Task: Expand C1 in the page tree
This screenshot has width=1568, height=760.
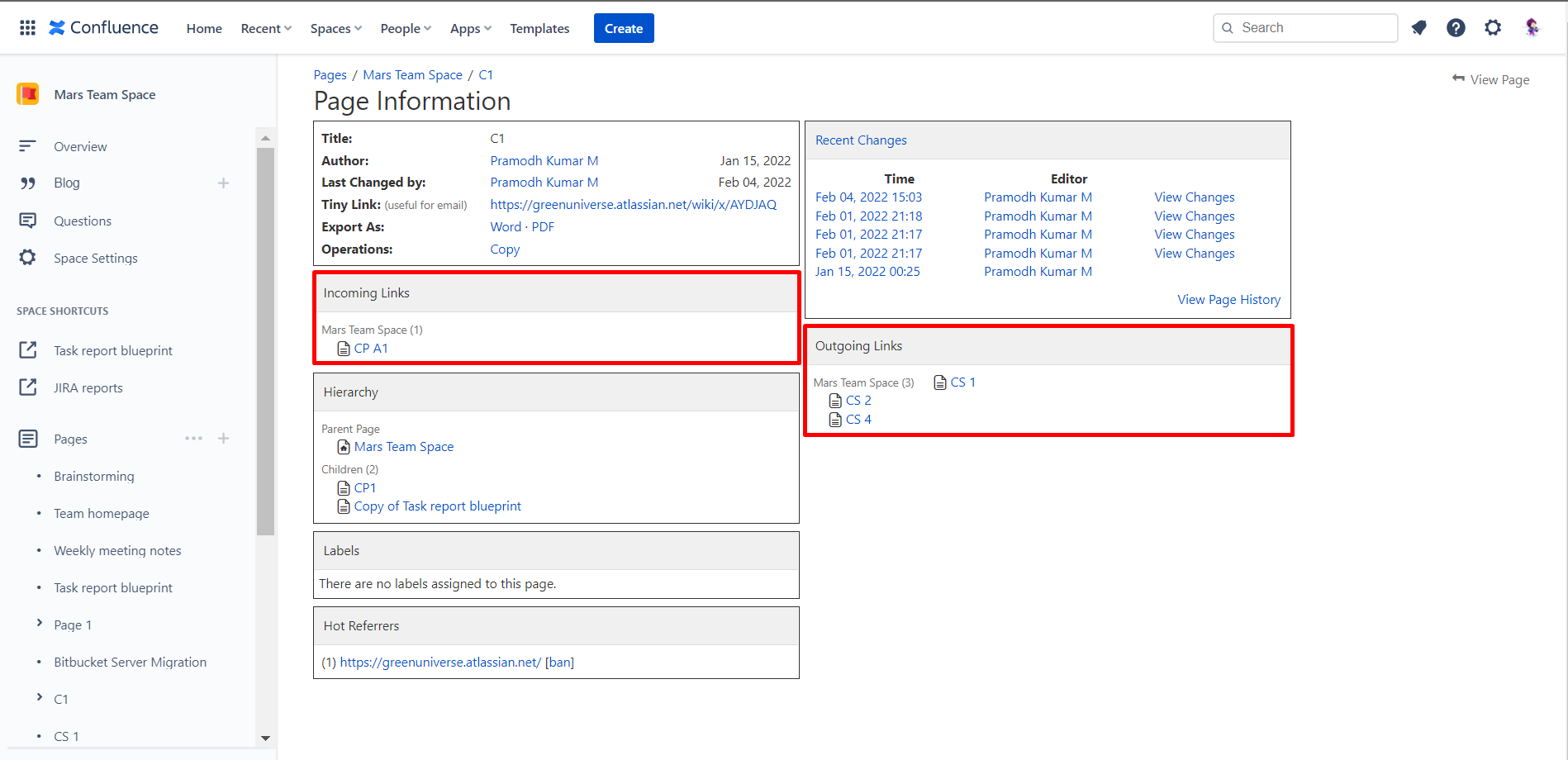Action: (41, 699)
